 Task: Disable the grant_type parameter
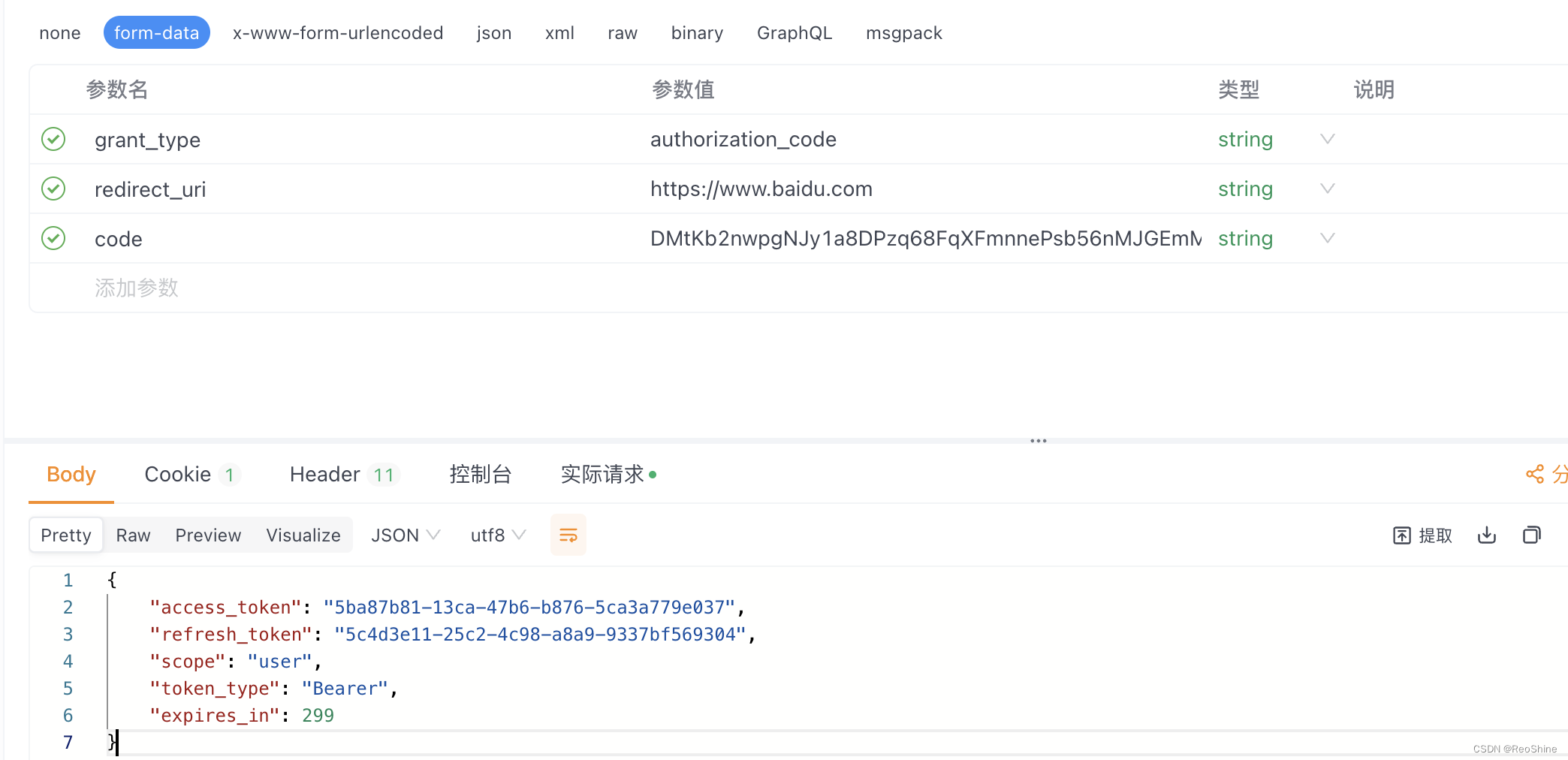coord(53,139)
